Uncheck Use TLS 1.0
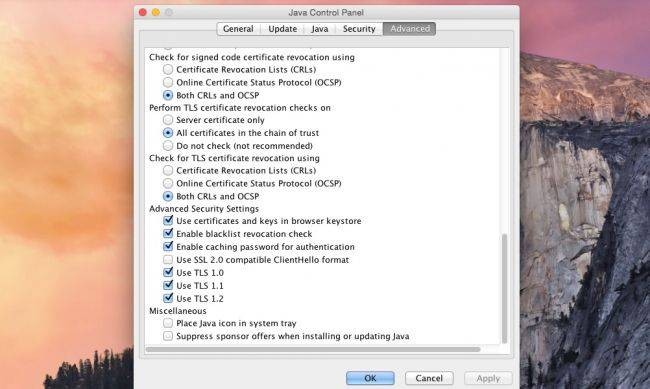650x389 pixels. click(168, 272)
